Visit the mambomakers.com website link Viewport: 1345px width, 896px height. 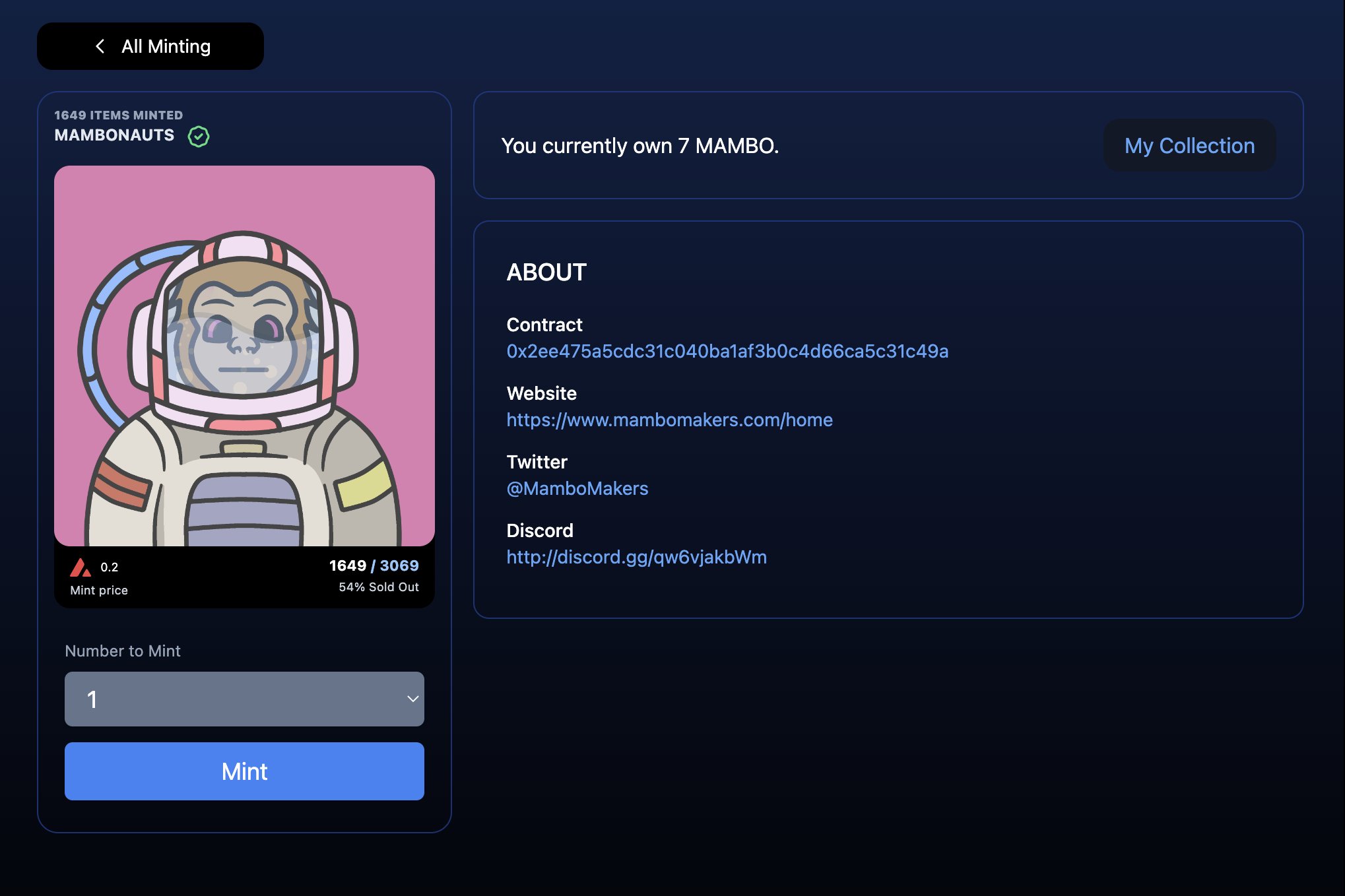tap(669, 420)
